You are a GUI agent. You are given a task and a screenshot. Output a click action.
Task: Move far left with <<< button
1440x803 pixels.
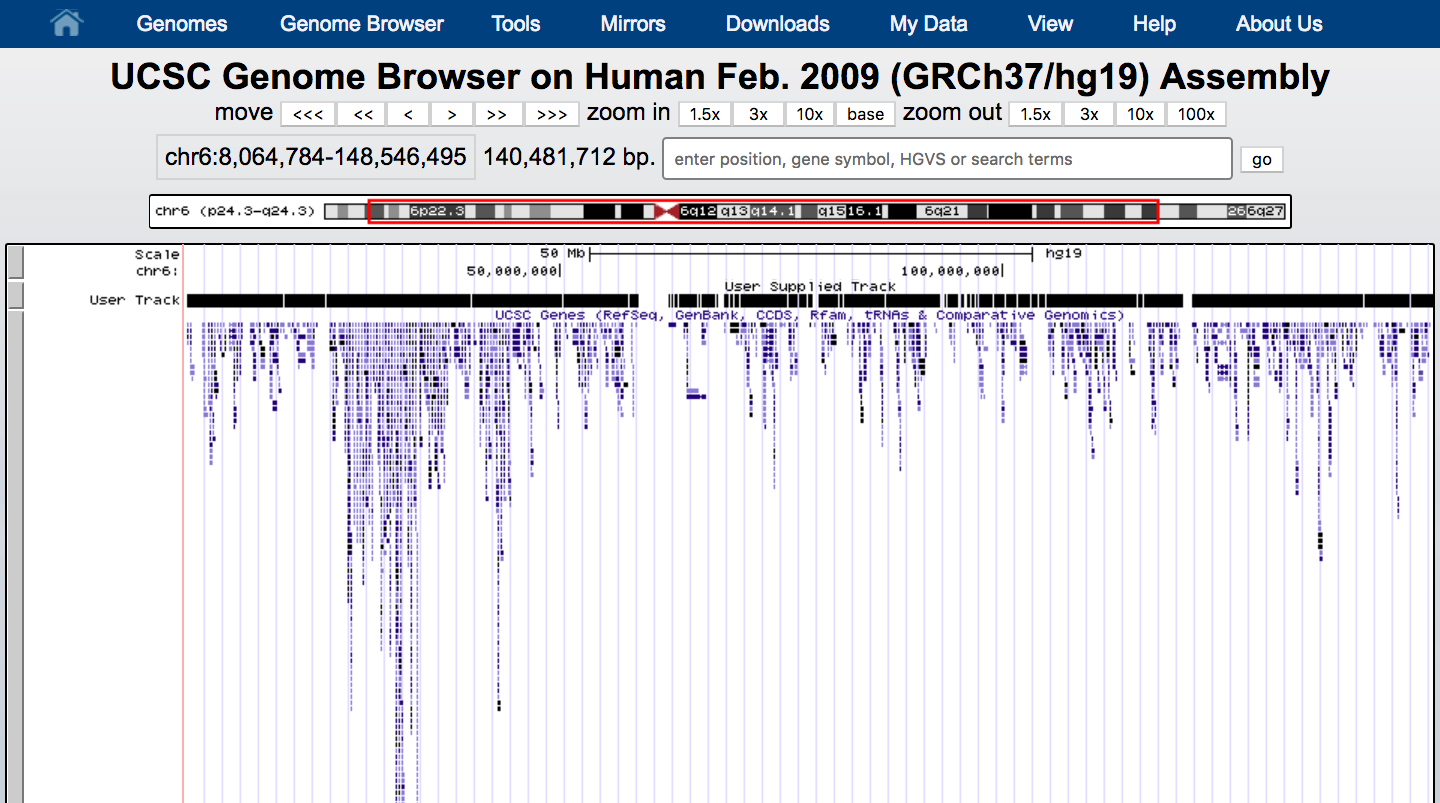[308, 114]
